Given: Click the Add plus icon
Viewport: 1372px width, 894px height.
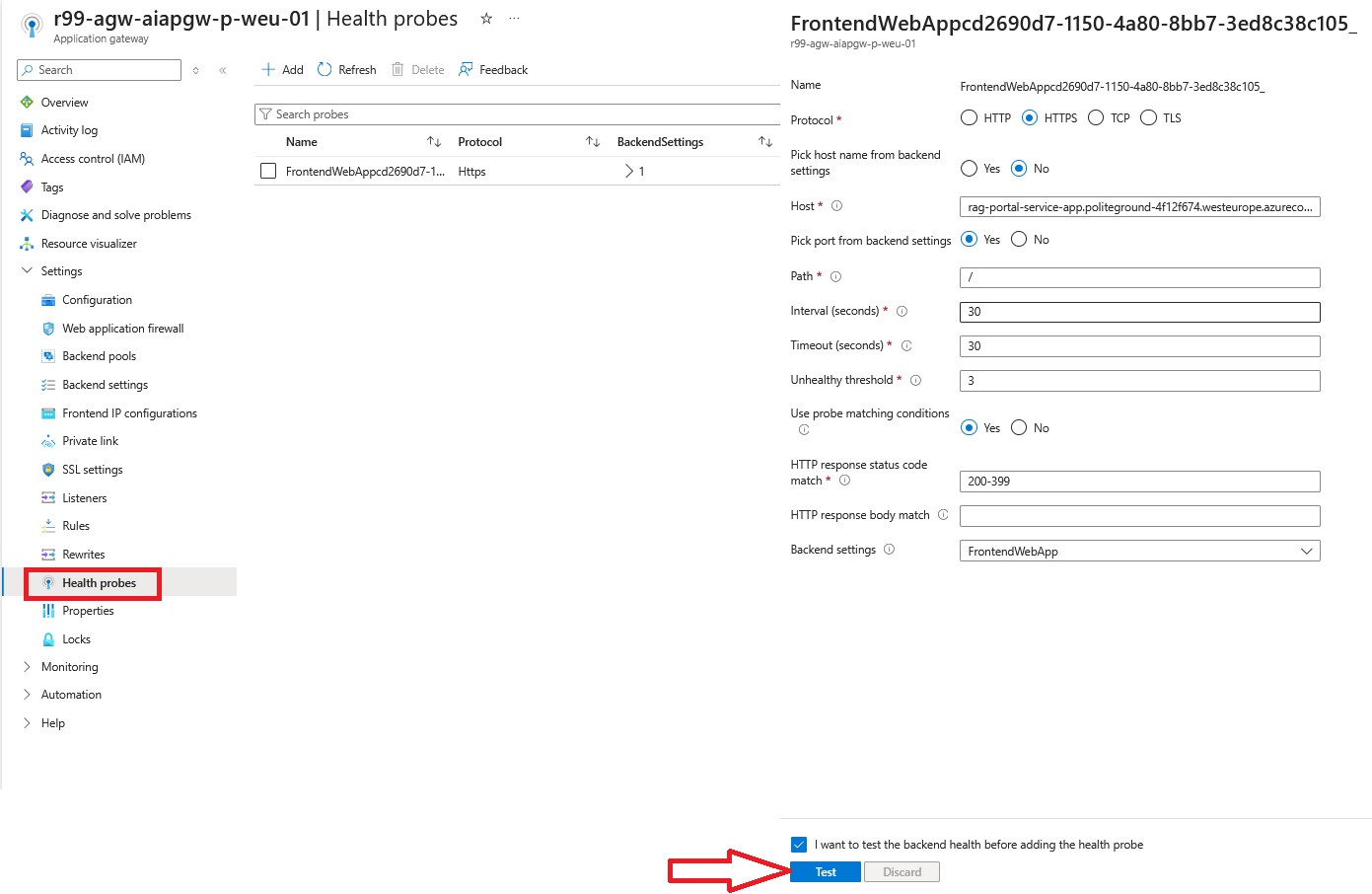Looking at the screenshot, I should pos(268,70).
